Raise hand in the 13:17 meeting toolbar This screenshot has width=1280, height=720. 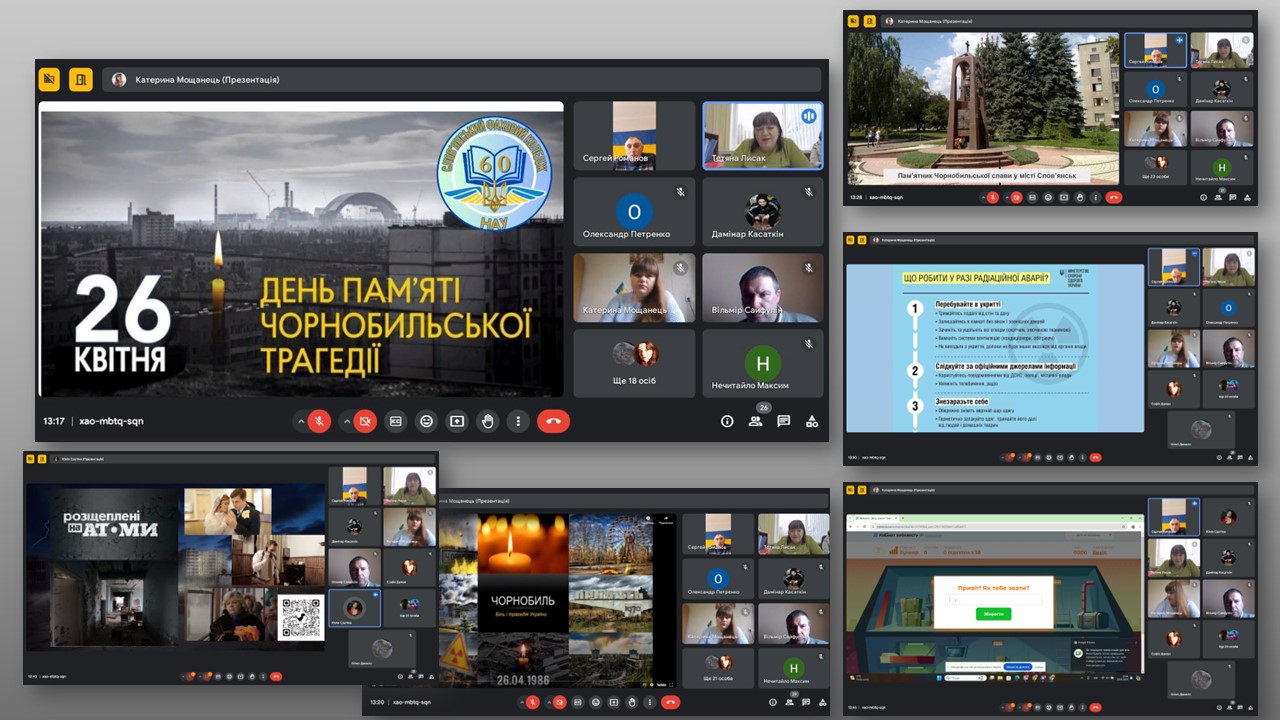[x=488, y=421]
